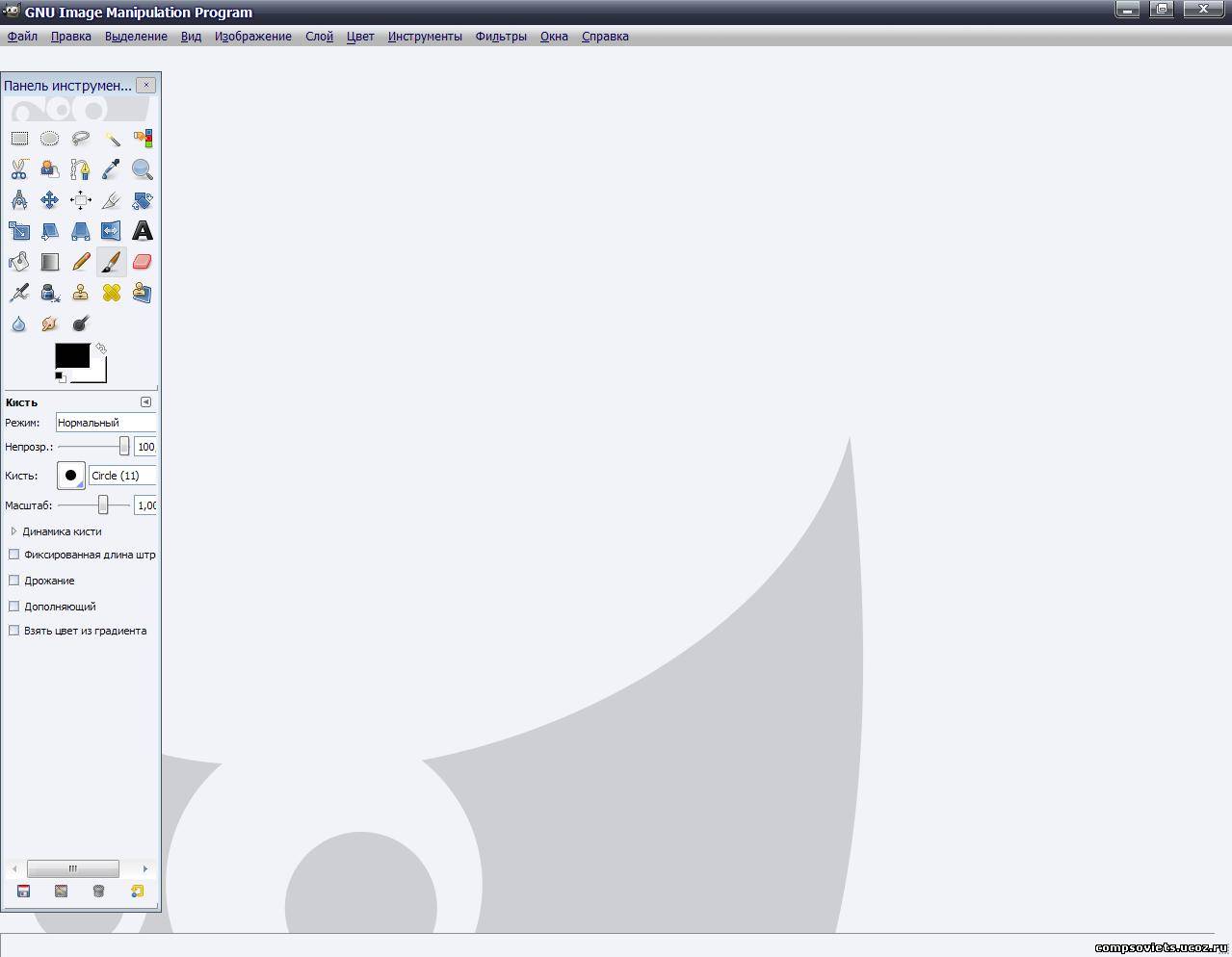Select the Fuzzy Select magic wand tool
This screenshot has height=957, width=1232.
click(112, 139)
